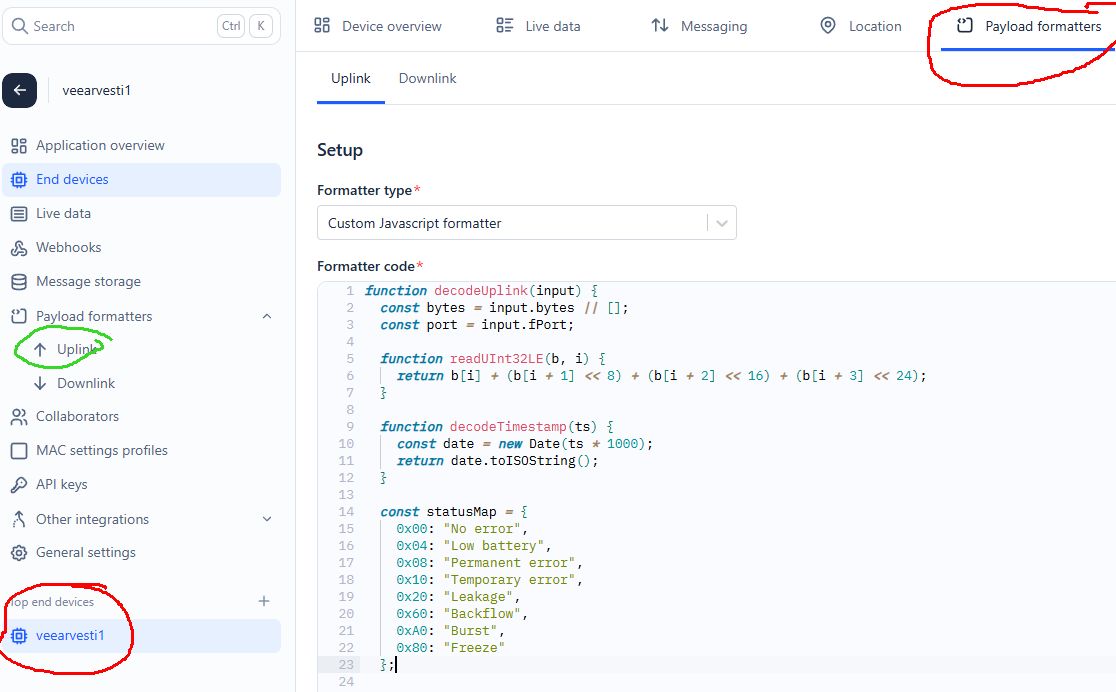The height and width of the screenshot is (692, 1116).
Task: Click the General settings gear icon
Action: (x=18, y=553)
